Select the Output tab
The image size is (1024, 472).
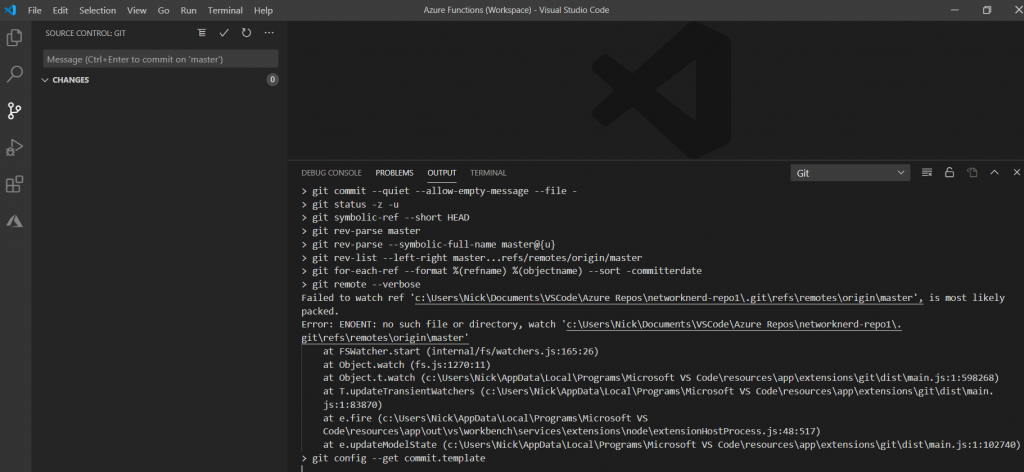coord(442,173)
